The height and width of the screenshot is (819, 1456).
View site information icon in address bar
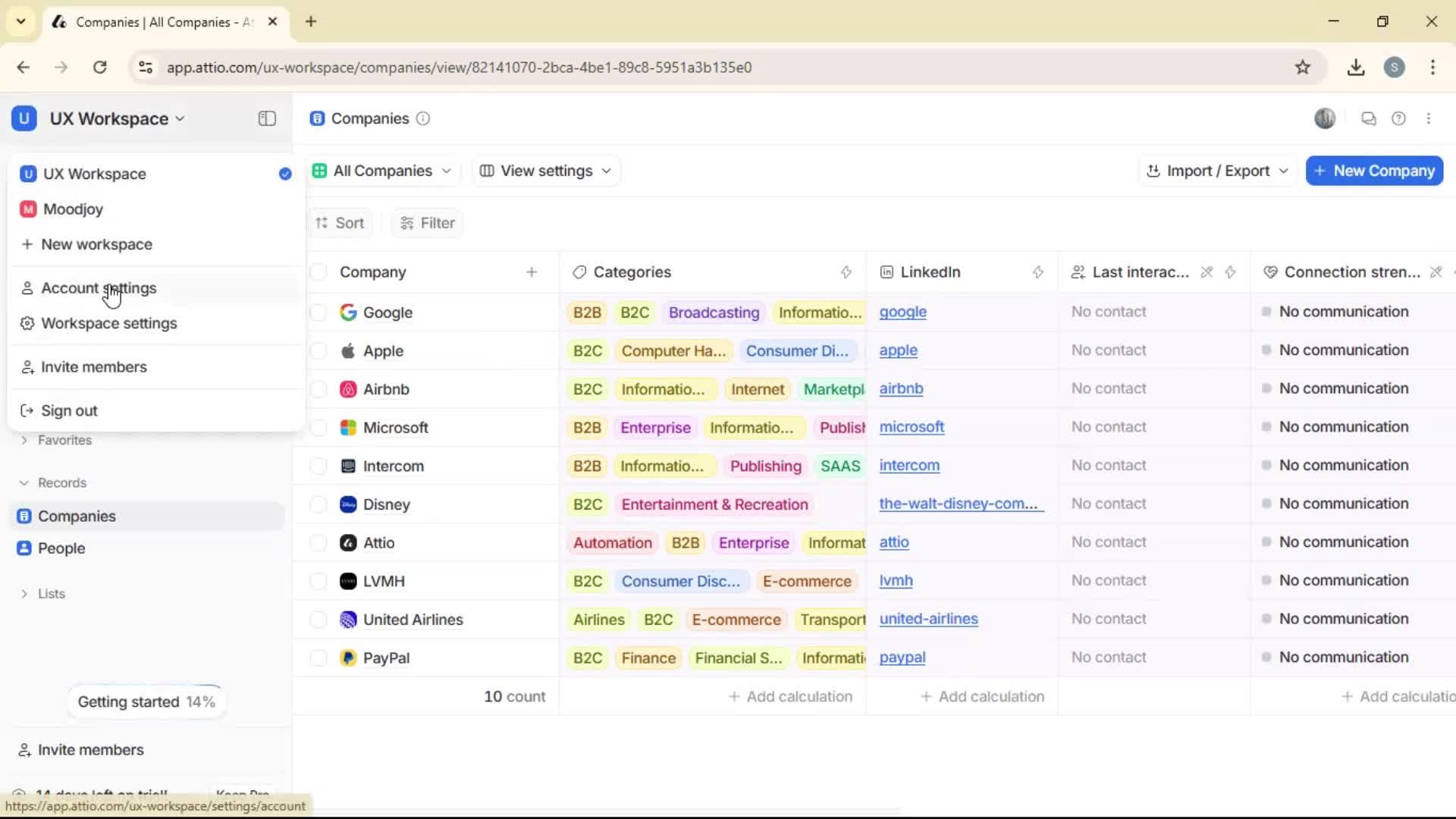click(146, 67)
